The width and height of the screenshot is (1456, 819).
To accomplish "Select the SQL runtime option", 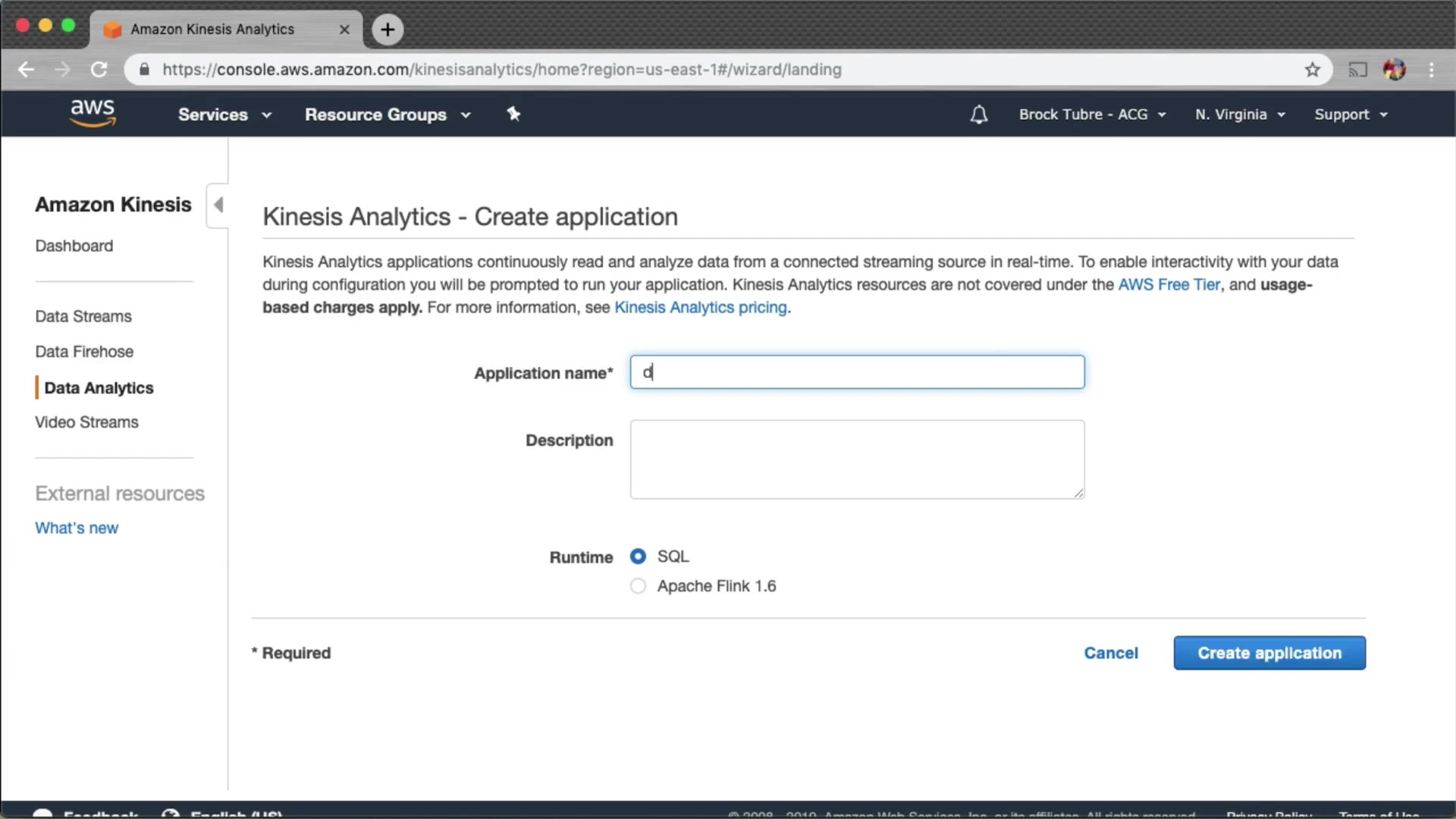I will [x=638, y=557].
